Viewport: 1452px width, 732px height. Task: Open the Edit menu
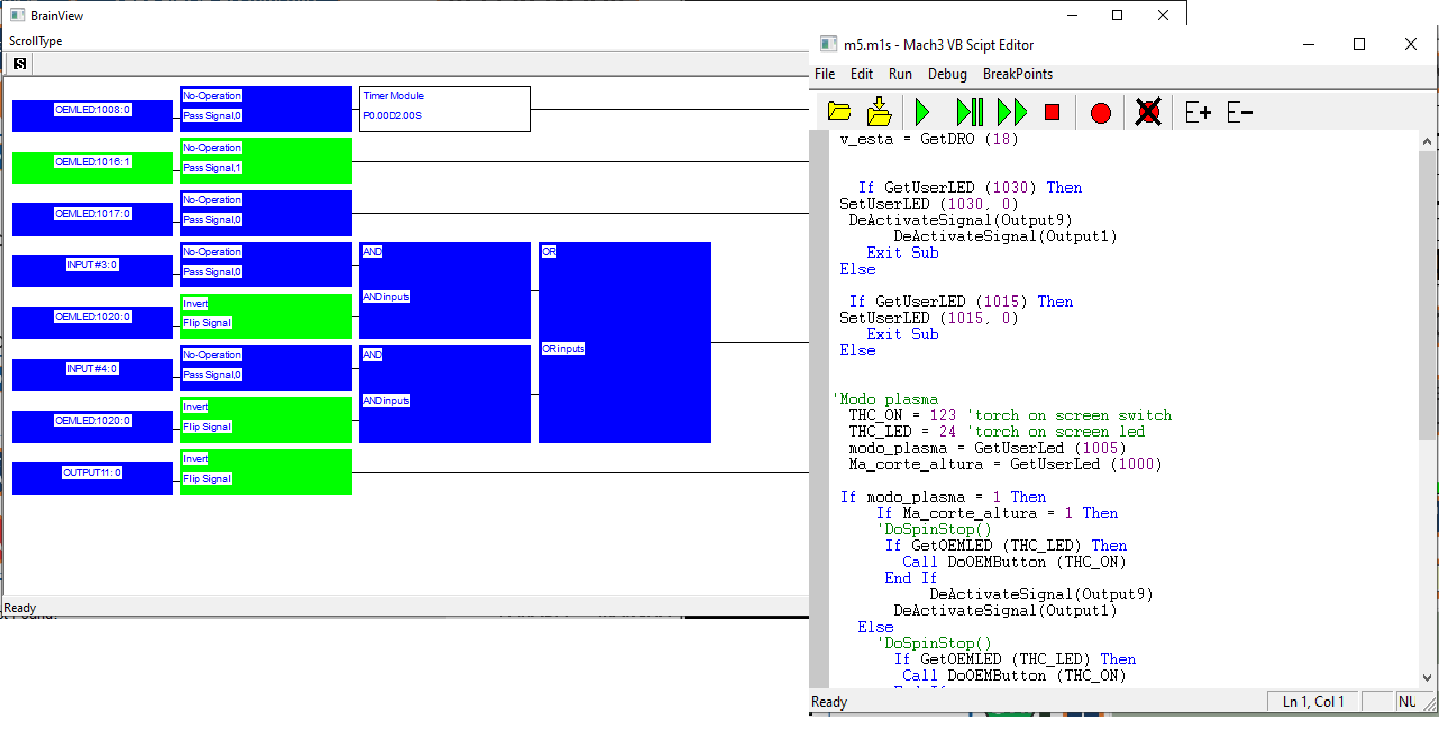pos(862,74)
